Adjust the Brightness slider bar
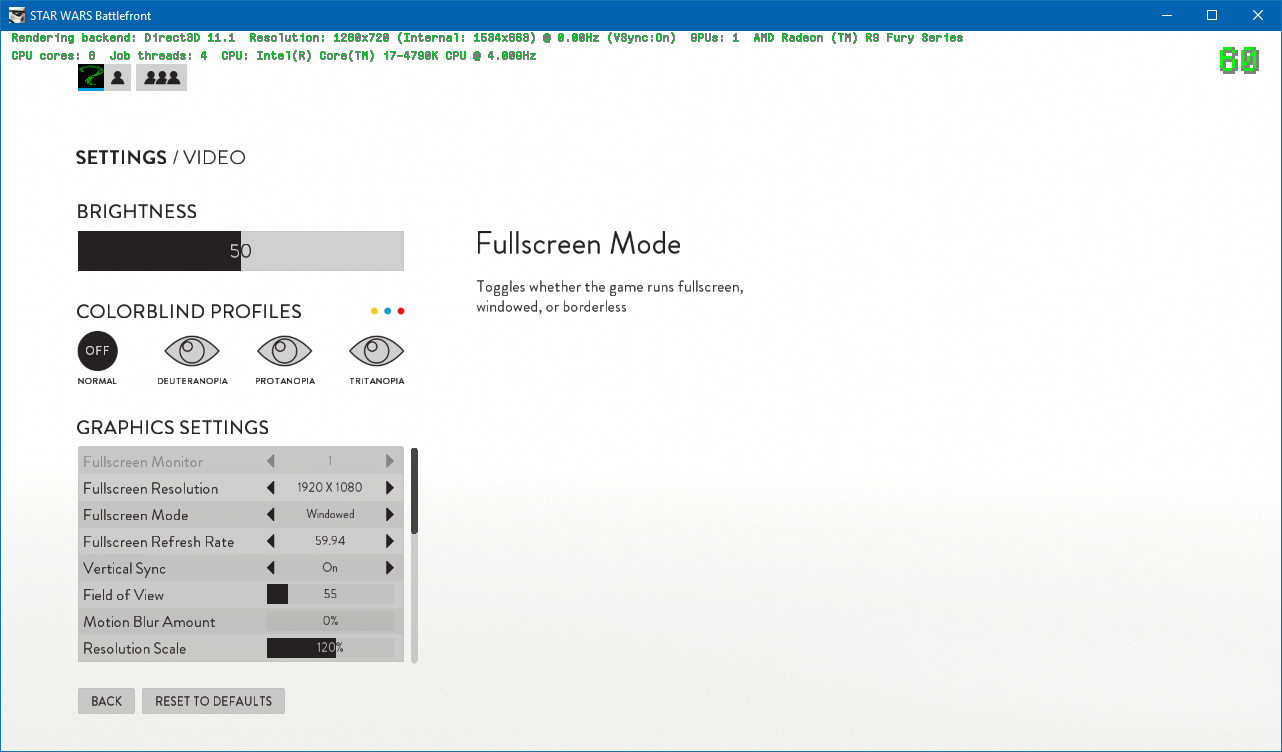The image size is (1282, 752). click(x=241, y=251)
